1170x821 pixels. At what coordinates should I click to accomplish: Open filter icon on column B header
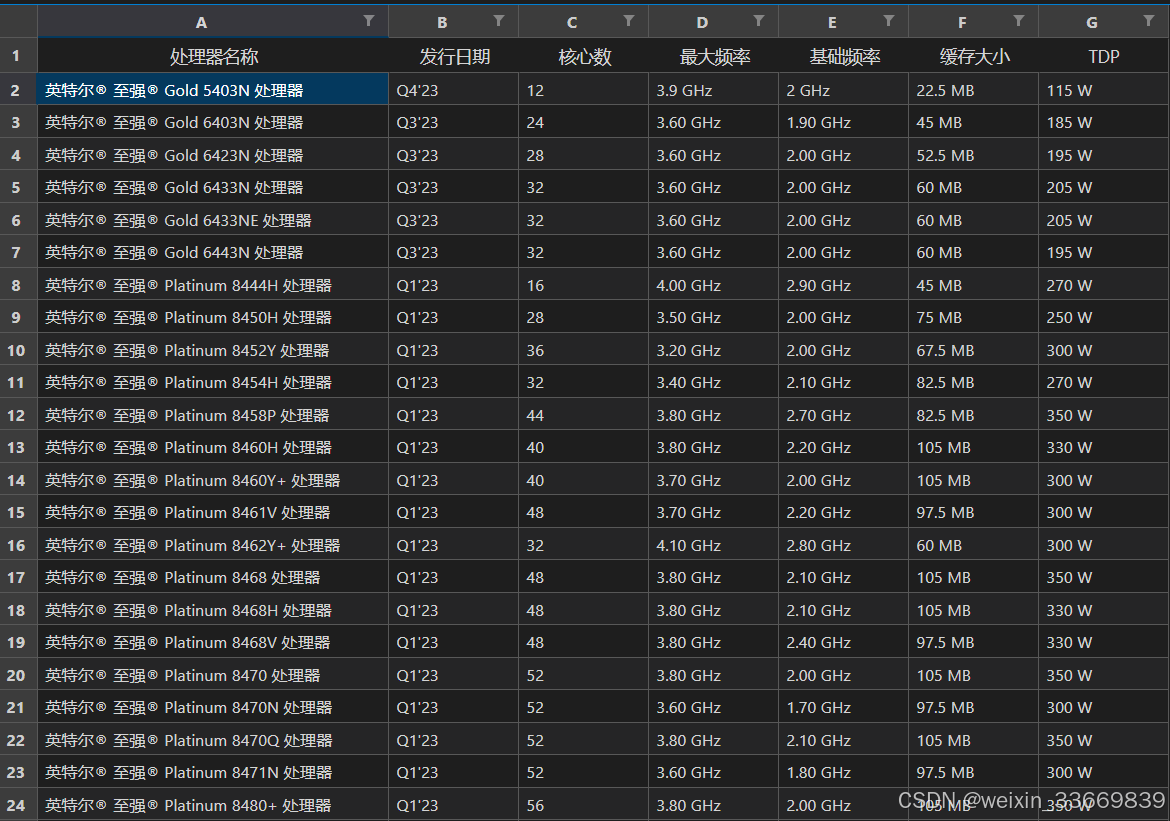(x=498, y=21)
